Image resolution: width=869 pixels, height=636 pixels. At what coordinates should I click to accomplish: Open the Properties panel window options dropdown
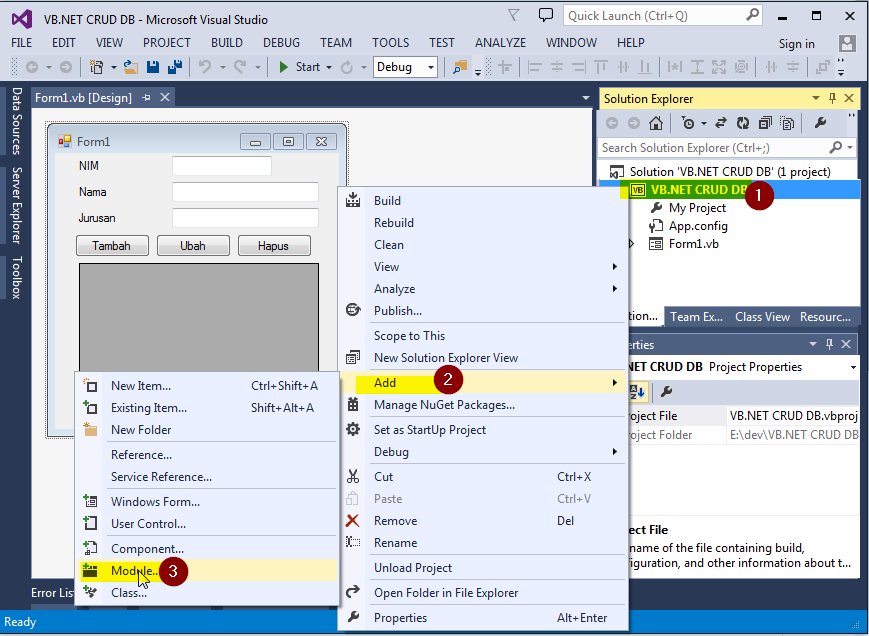point(813,344)
